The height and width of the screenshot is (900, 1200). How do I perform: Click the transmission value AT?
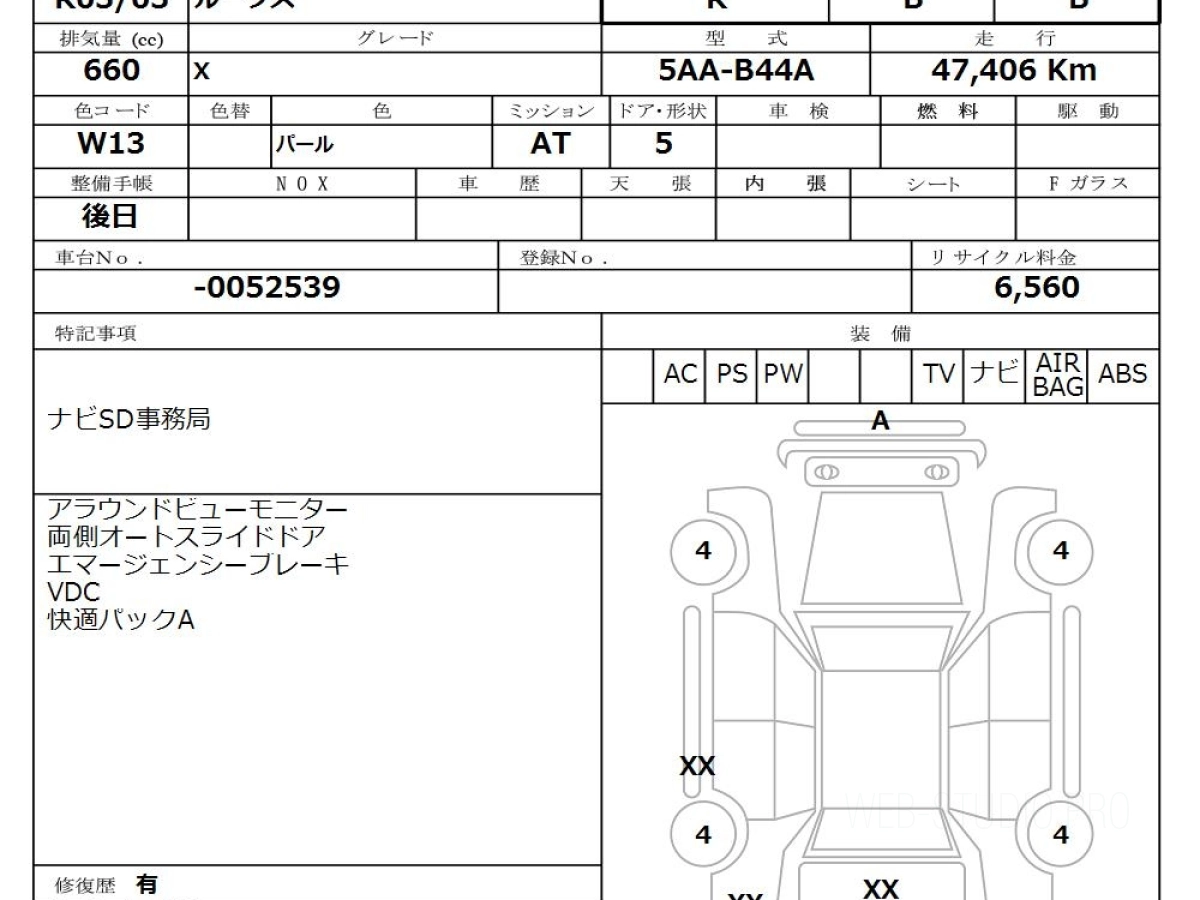coord(550,144)
